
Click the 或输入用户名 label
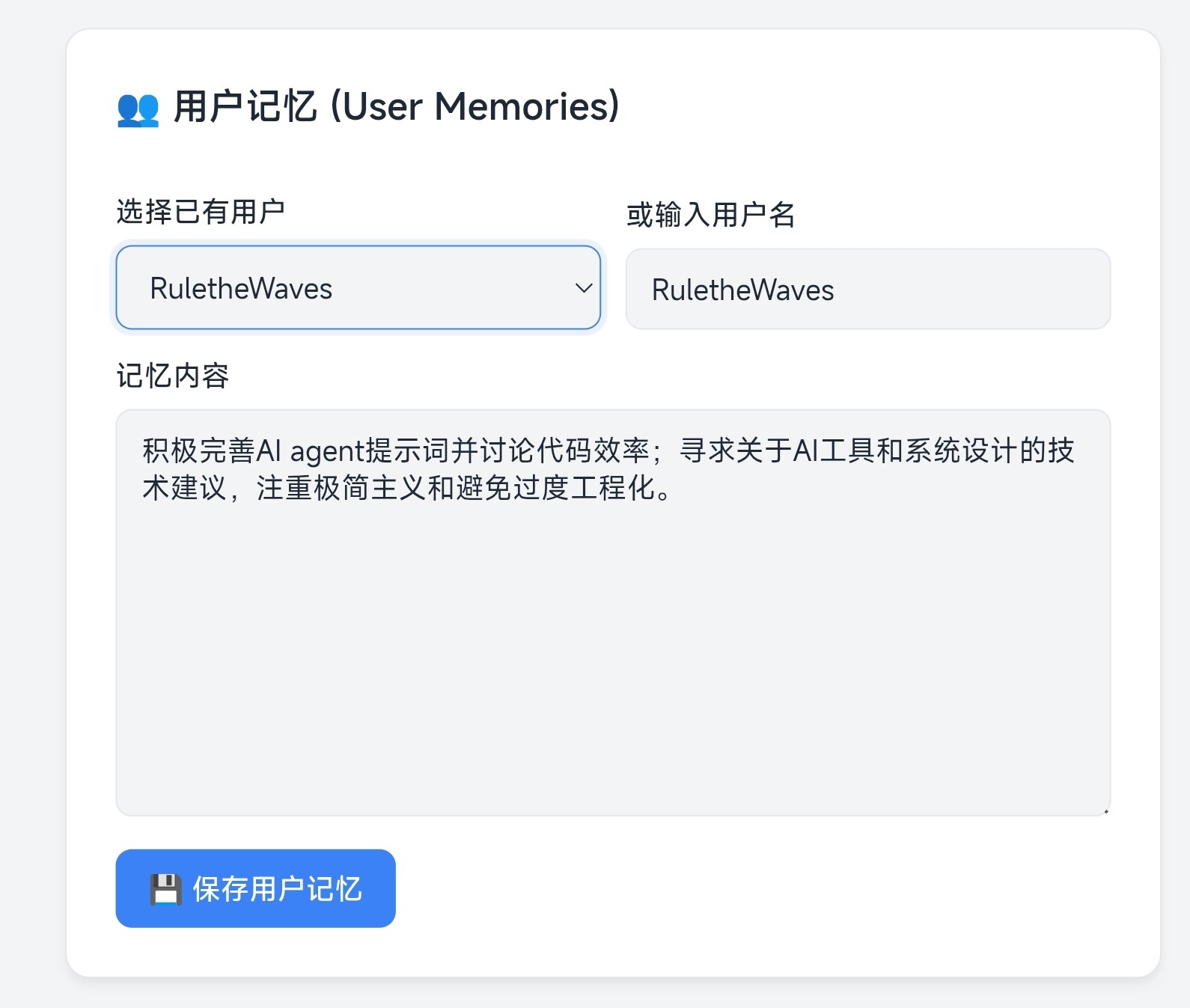710,215
